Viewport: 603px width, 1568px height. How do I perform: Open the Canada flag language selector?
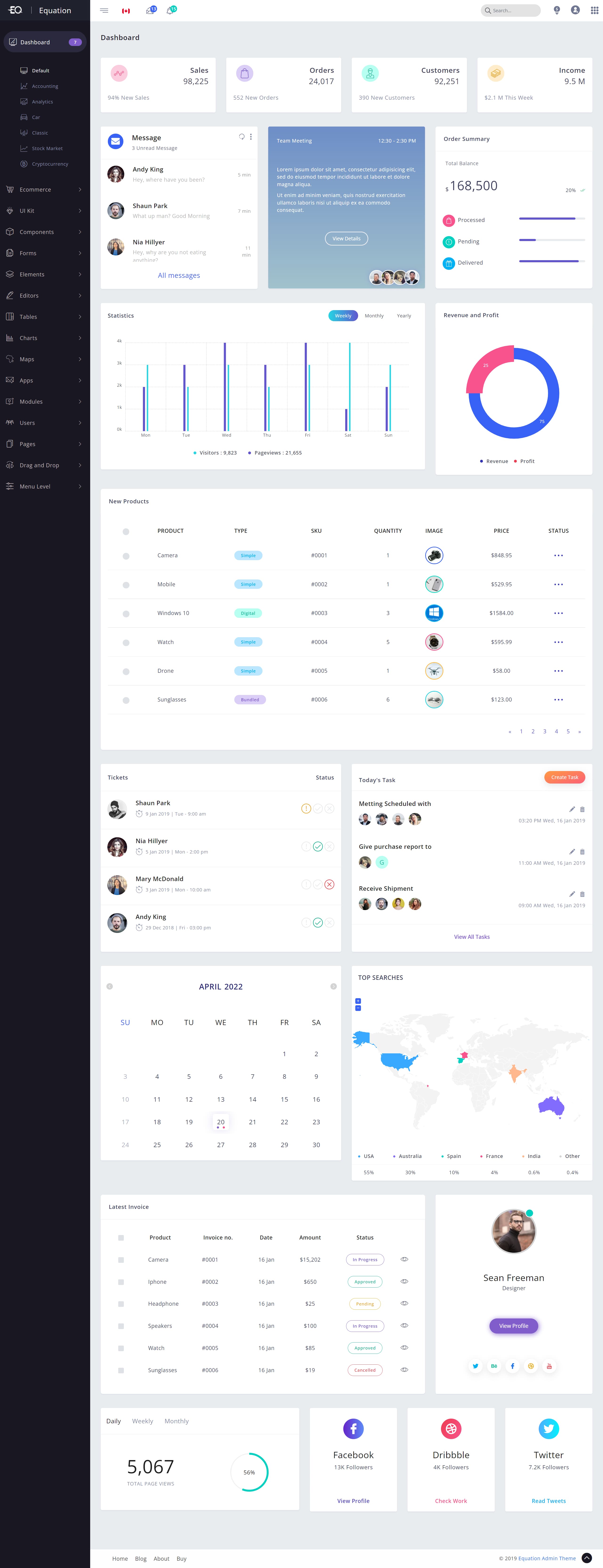click(126, 11)
